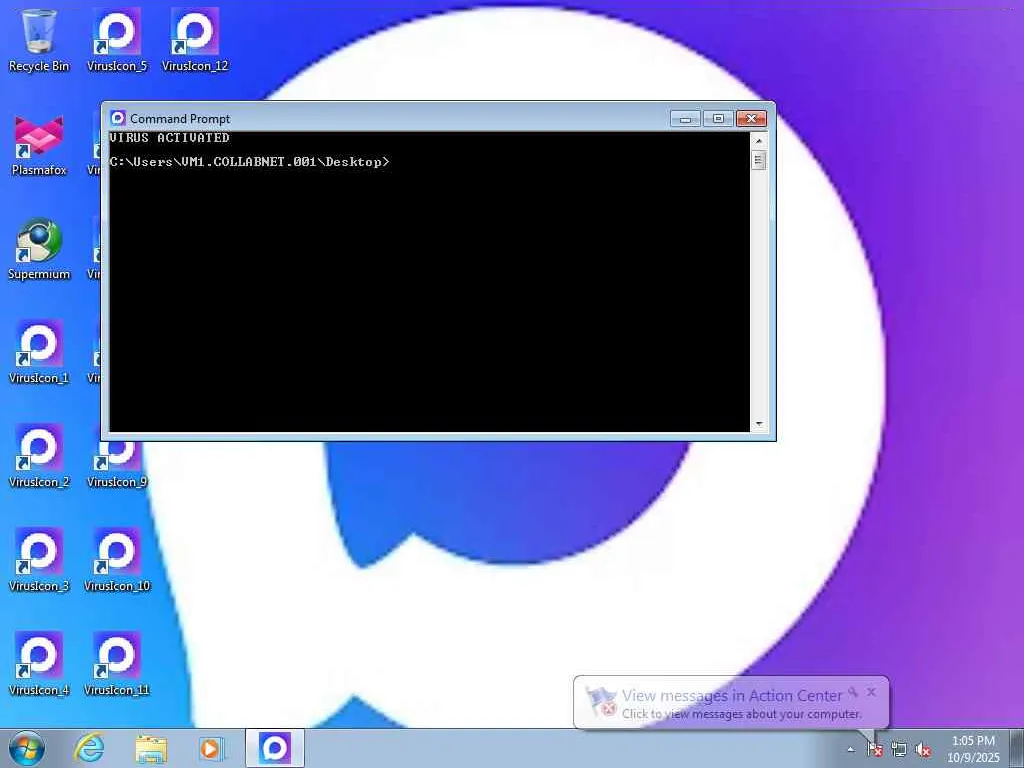Select the VirusIcon_4 desktop shortcut

click(39, 665)
